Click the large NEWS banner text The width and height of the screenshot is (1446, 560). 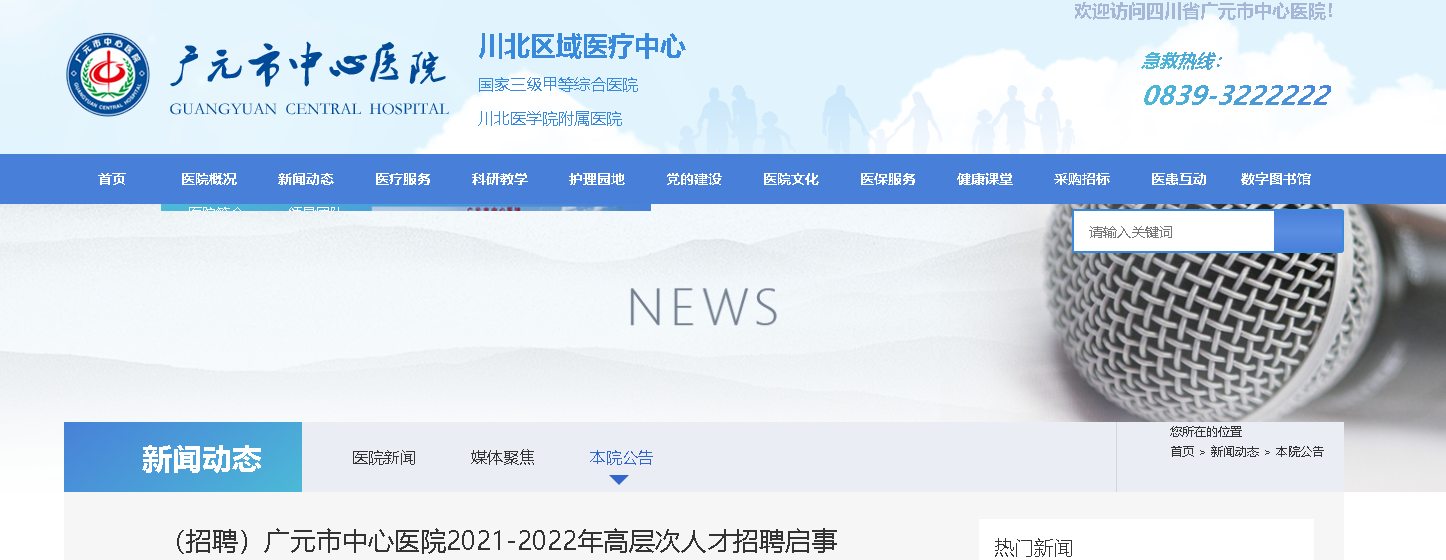coord(704,308)
